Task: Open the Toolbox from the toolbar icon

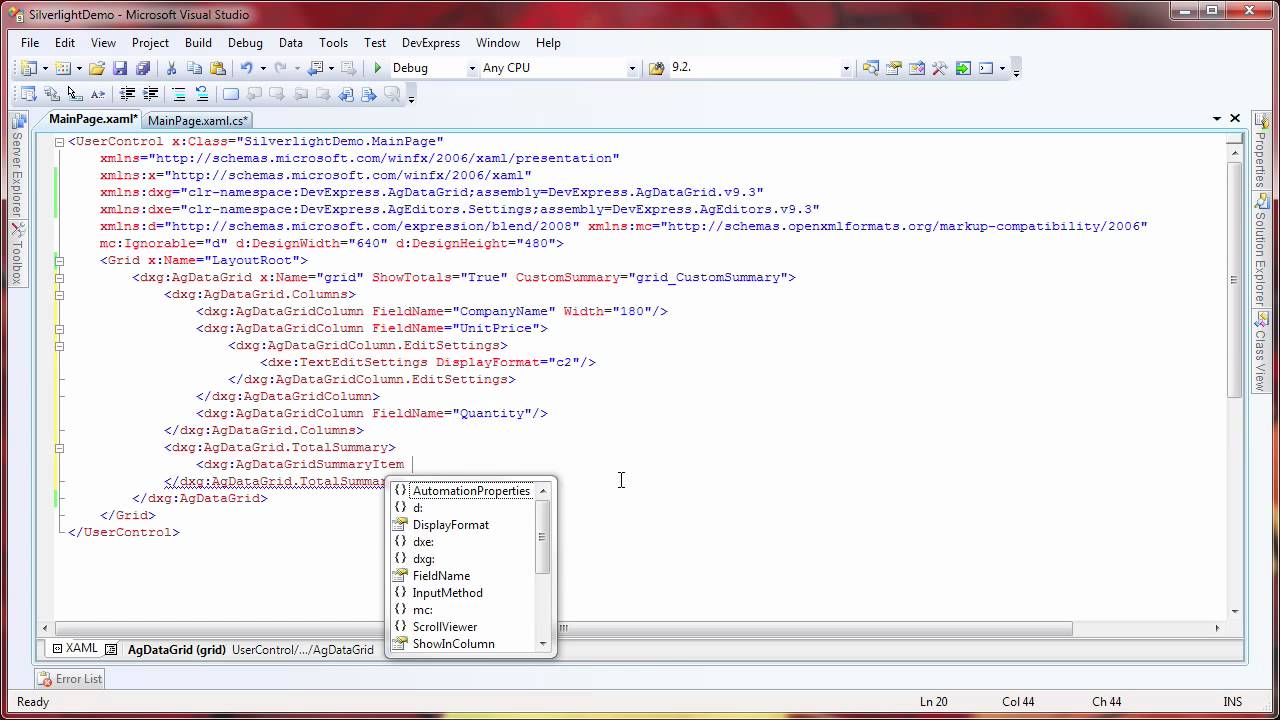Action: (939, 68)
